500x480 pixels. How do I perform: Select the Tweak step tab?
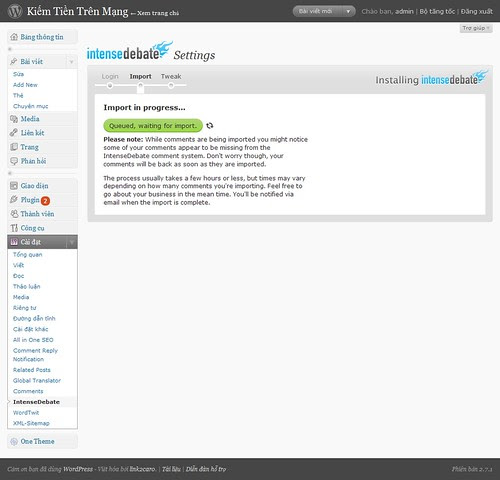[171, 76]
